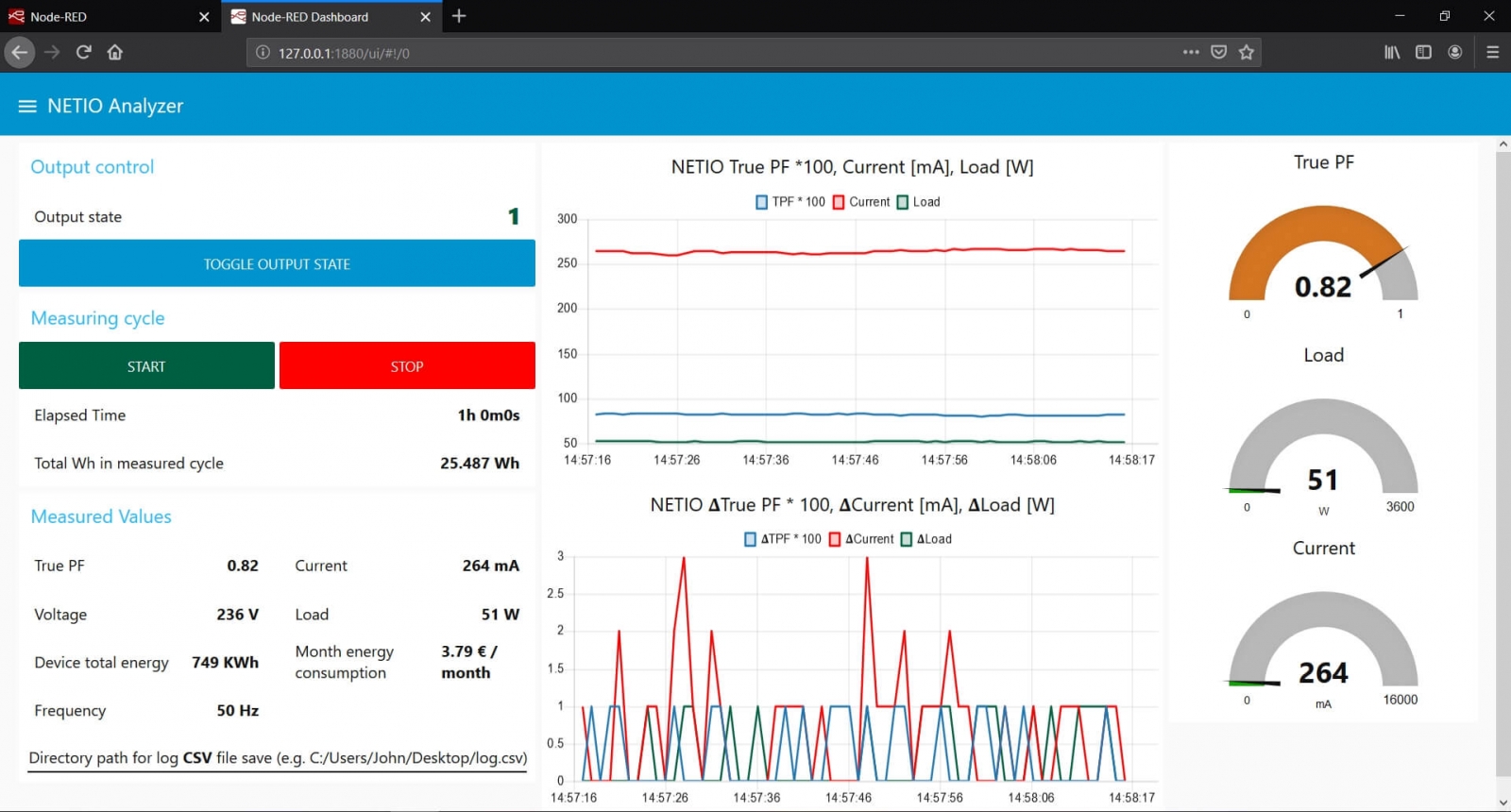Focus the CSV log directory path field
Screen dimensions: 1511x812
coord(278,758)
